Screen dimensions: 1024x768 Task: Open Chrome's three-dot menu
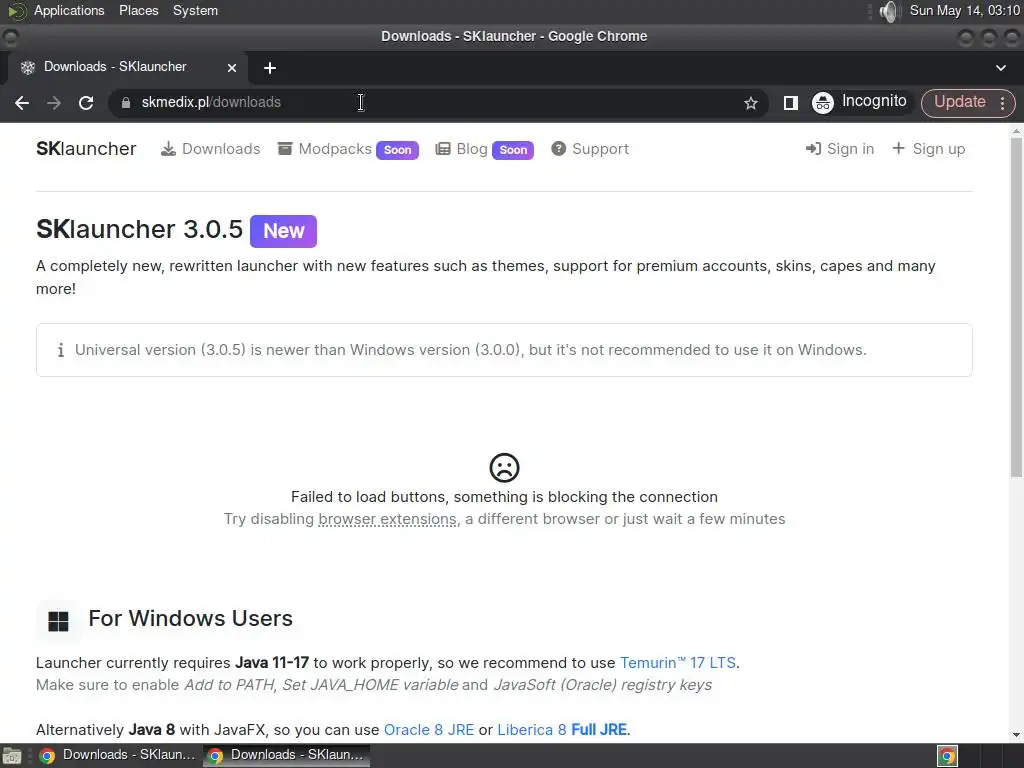click(1002, 103)
